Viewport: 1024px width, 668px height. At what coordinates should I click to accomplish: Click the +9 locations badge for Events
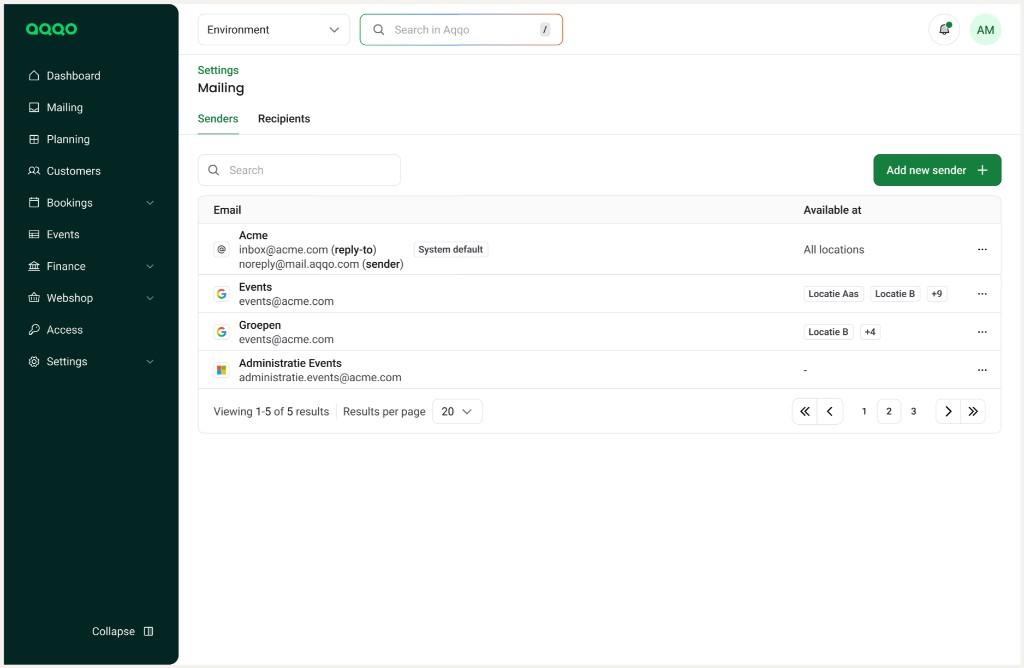point(936,294)
